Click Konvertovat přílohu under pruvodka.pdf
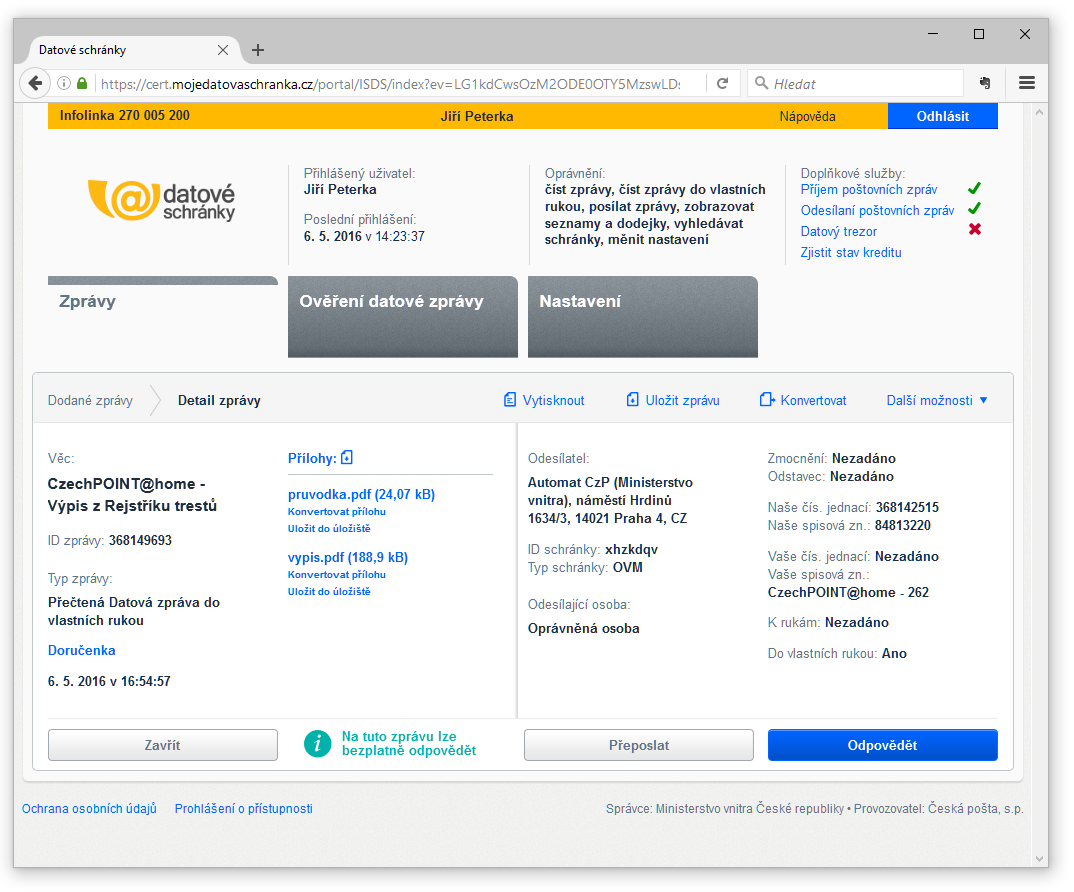Screen dimensions: 1074x892 click(x=336, y=512)
